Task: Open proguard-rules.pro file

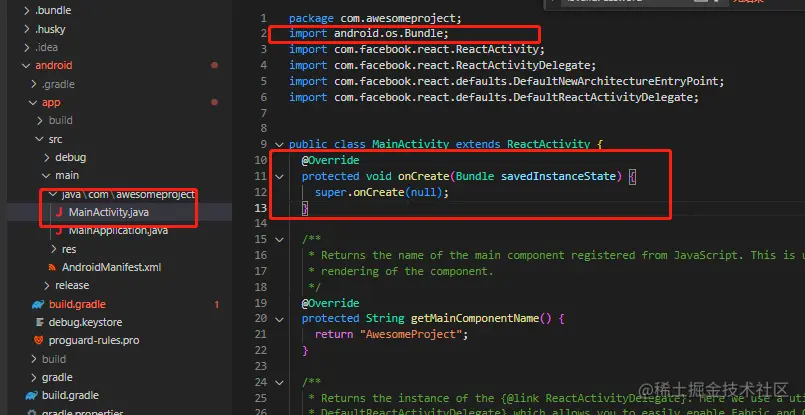Action: 93,341
